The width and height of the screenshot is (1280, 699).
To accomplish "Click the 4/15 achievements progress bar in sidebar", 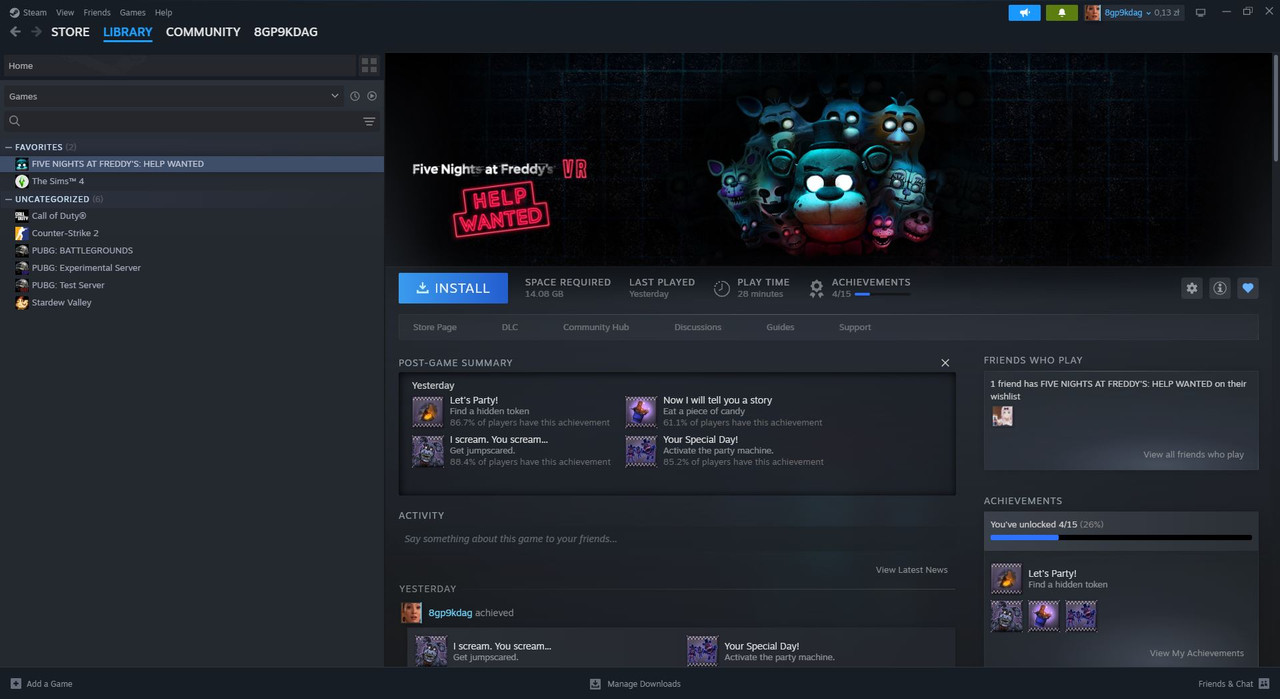I will point(1121,537).
